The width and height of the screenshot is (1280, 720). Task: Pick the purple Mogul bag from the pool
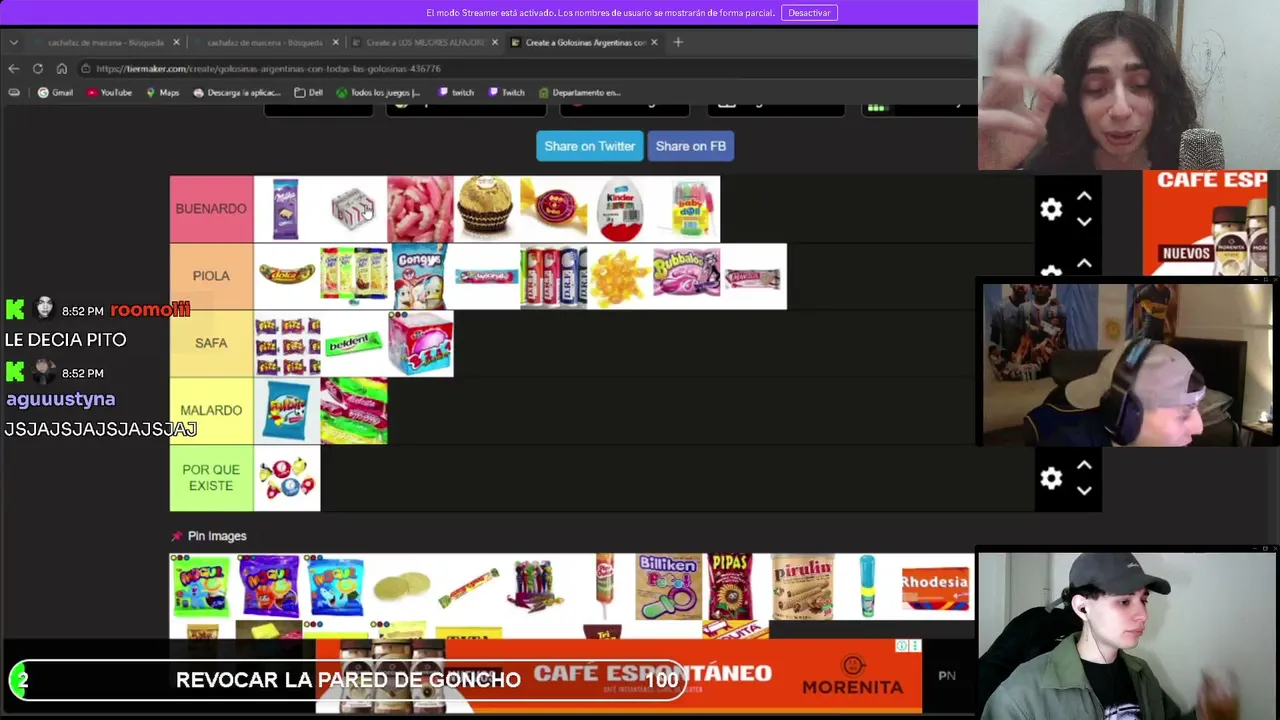[268, 586]
